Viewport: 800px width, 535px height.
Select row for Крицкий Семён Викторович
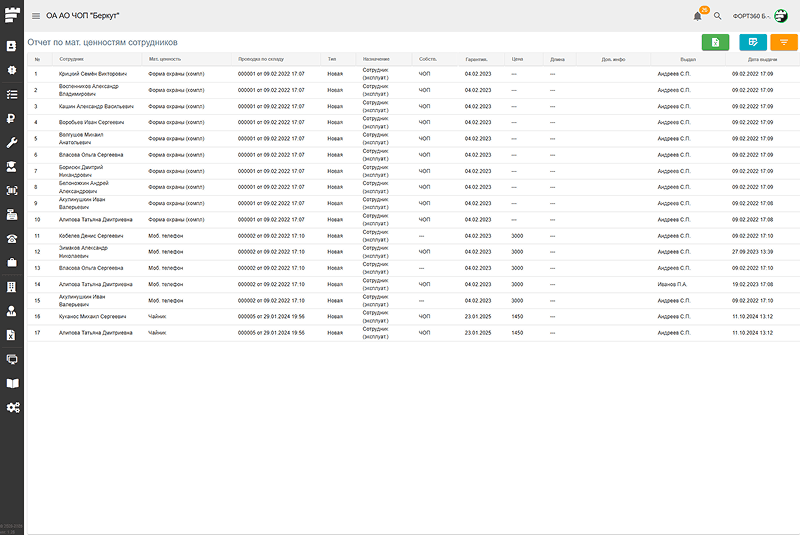tap(92, 74)
